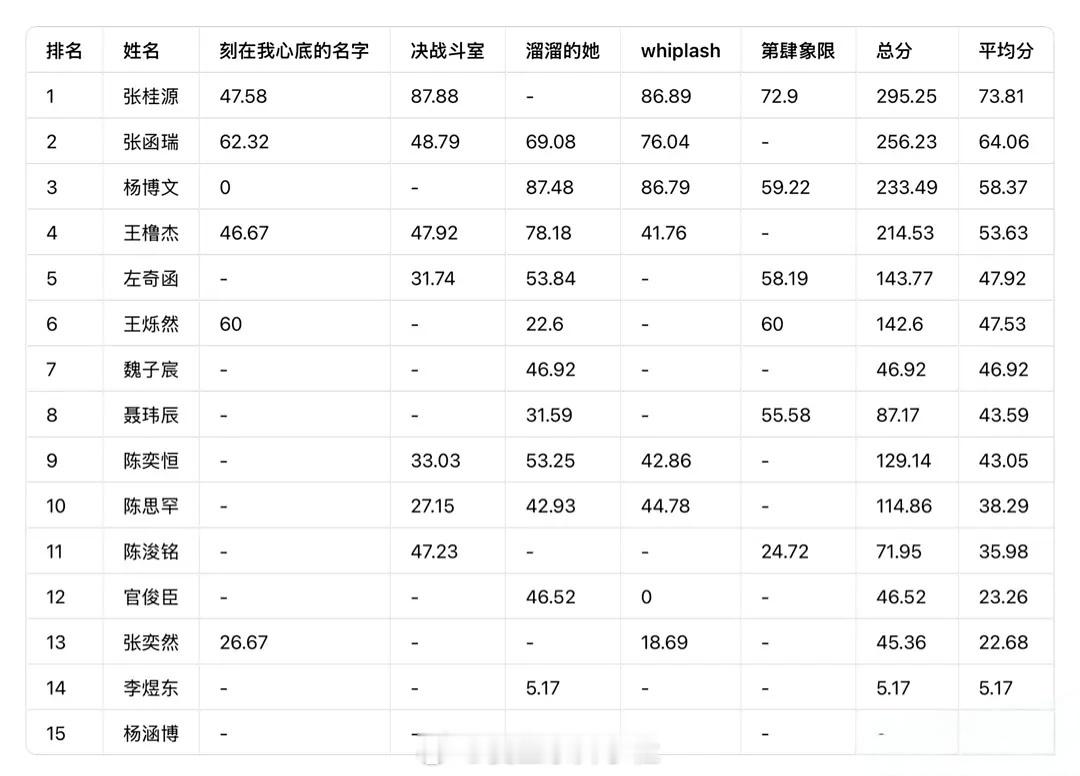Select the value 22.6

pyautogui.click(x=544, y=324)
